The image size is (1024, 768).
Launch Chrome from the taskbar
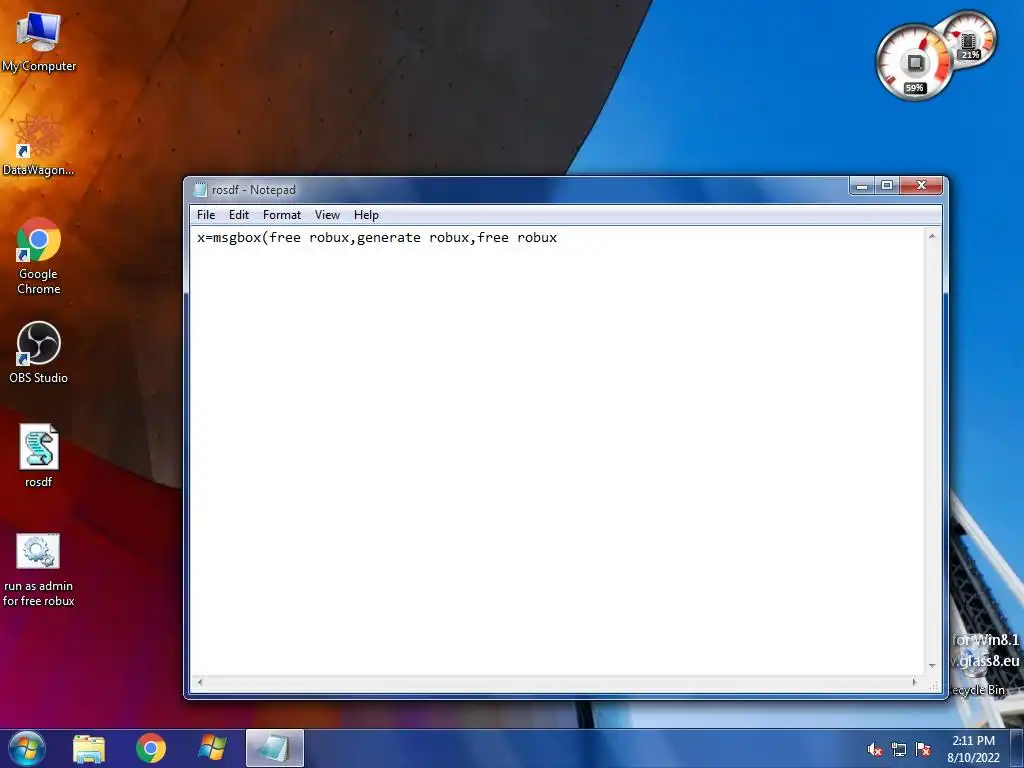click(151, 748)
